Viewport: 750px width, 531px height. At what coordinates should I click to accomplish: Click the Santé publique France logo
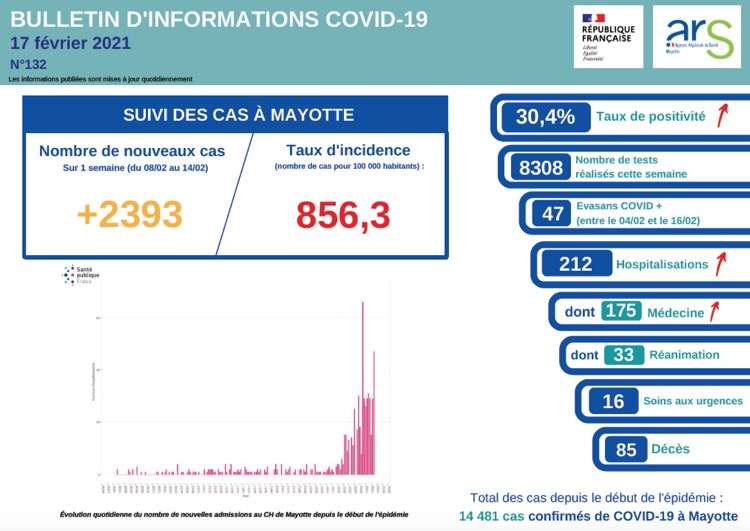(x=80, y=275)
